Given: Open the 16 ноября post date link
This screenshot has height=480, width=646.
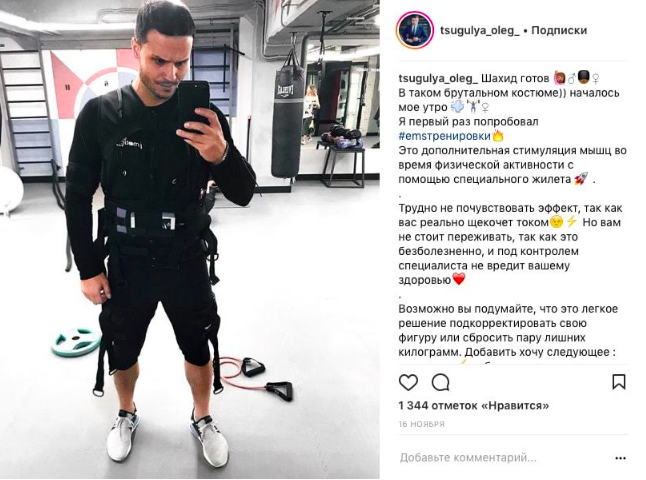Looking at the screenshot, I should [421, 424].
